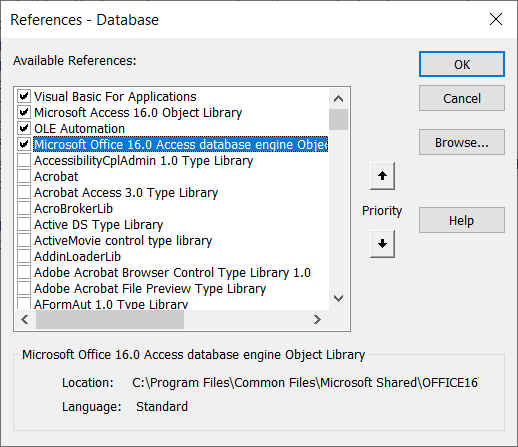Select ActiveMovie control type library row

[x=123, y=241]
